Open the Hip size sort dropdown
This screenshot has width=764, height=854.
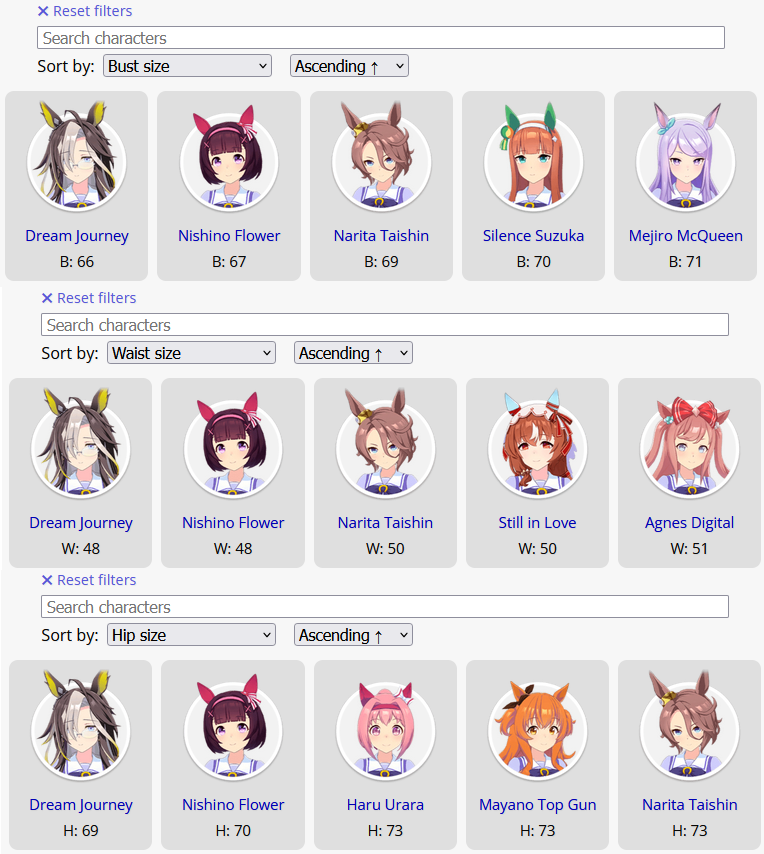coord(191,635)
